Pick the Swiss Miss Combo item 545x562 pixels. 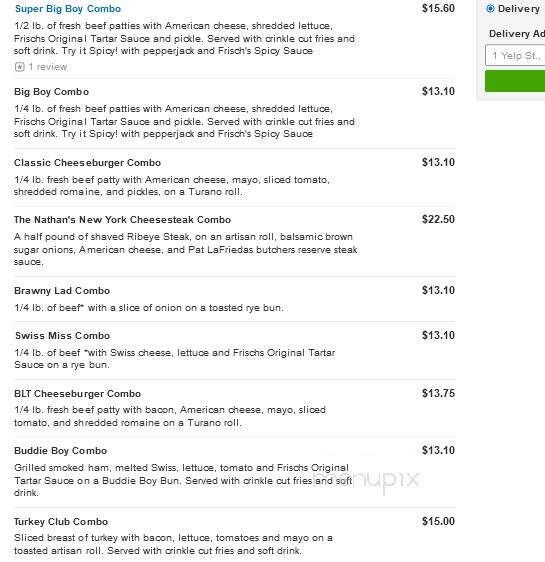(62, 336)
